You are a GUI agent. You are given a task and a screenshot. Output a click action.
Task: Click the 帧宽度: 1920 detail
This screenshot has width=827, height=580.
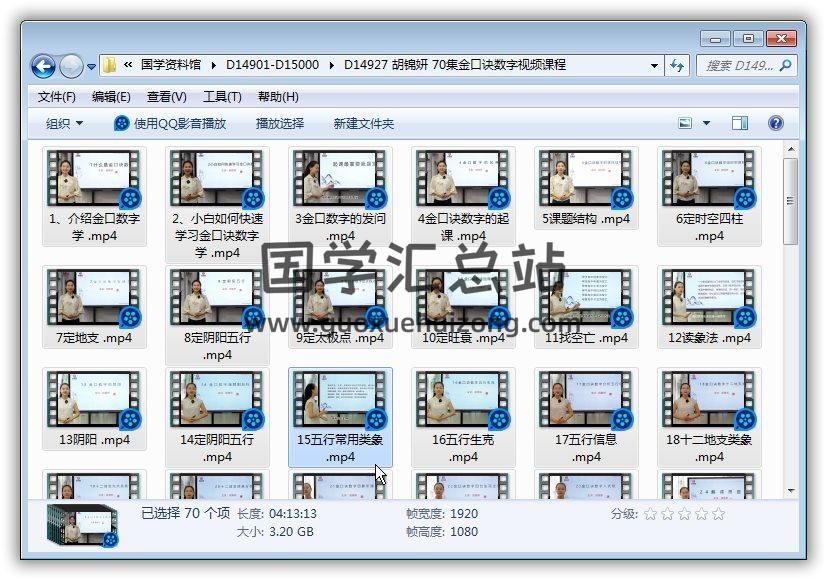(x=442, y=514)
